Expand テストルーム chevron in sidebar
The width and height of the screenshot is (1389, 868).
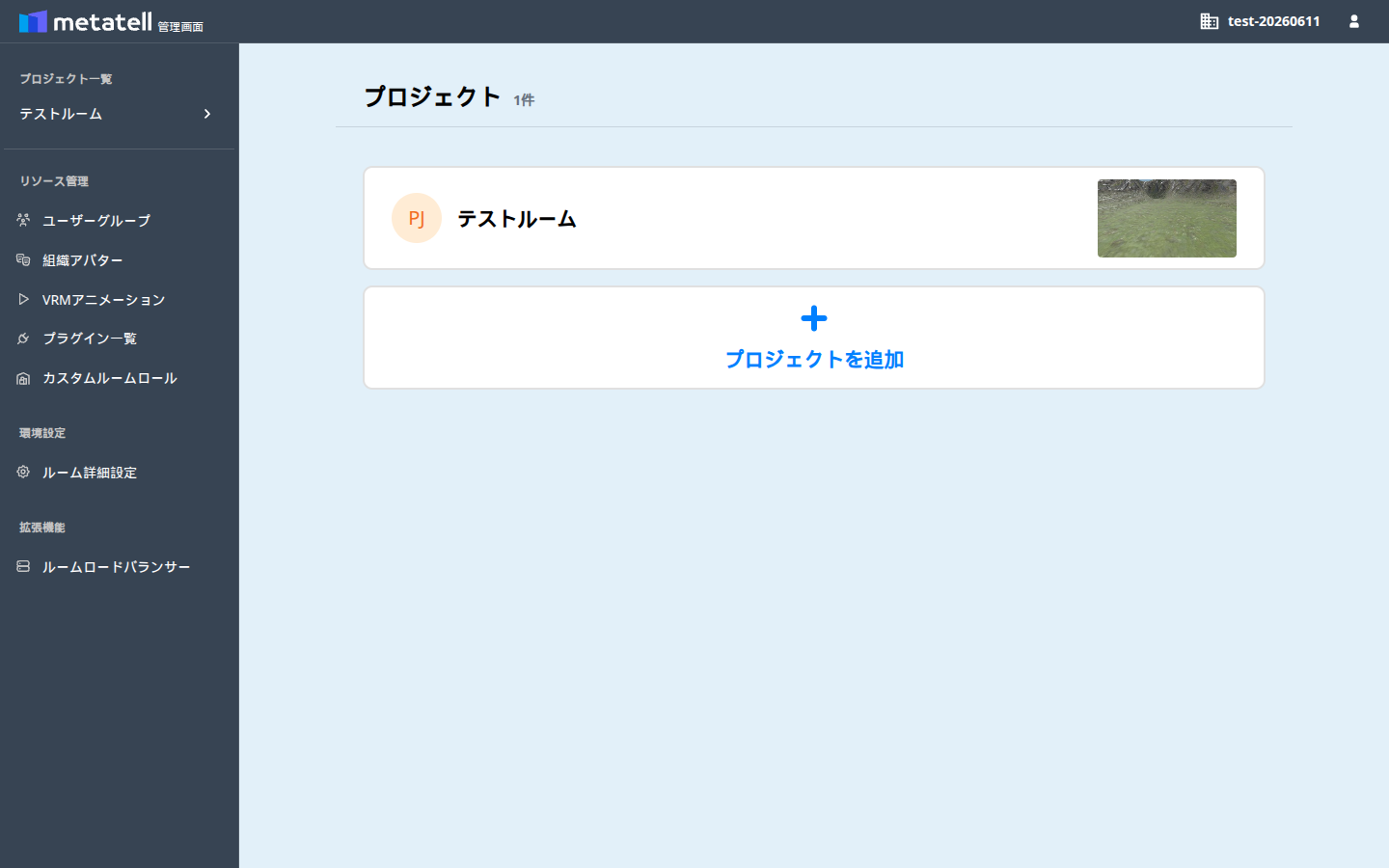pos(207,114)
